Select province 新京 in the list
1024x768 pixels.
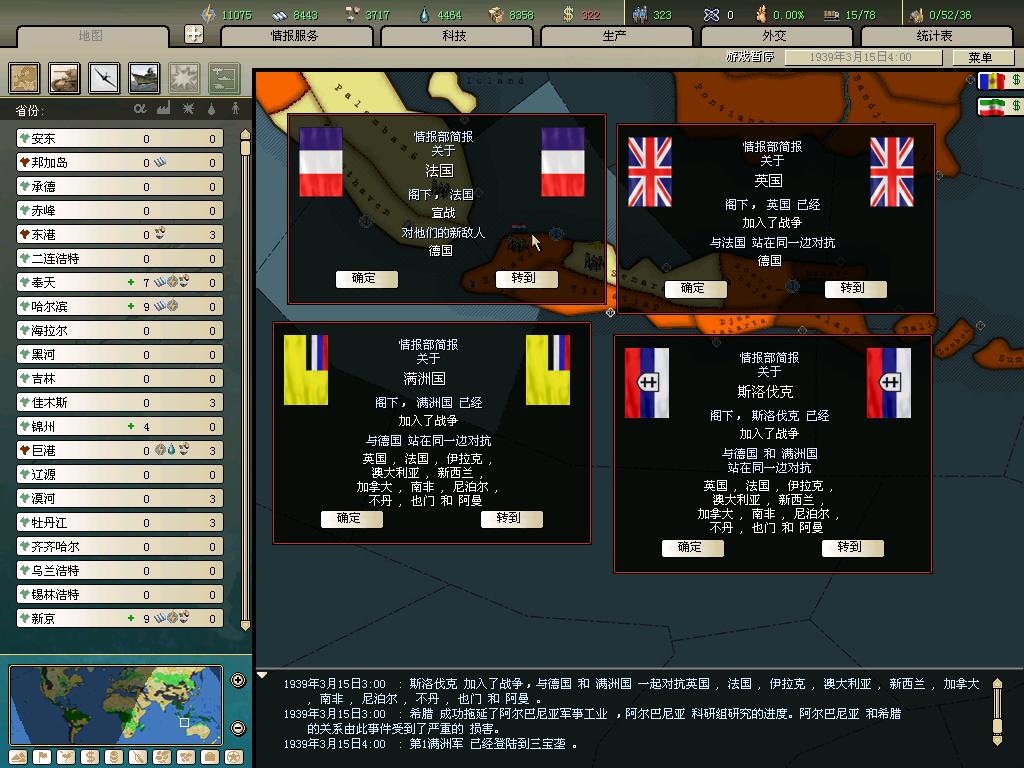tap(120, 618)
